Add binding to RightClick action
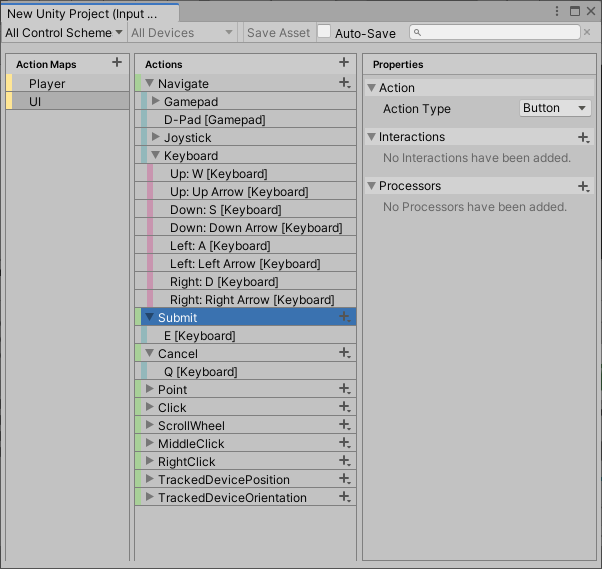 344,461
